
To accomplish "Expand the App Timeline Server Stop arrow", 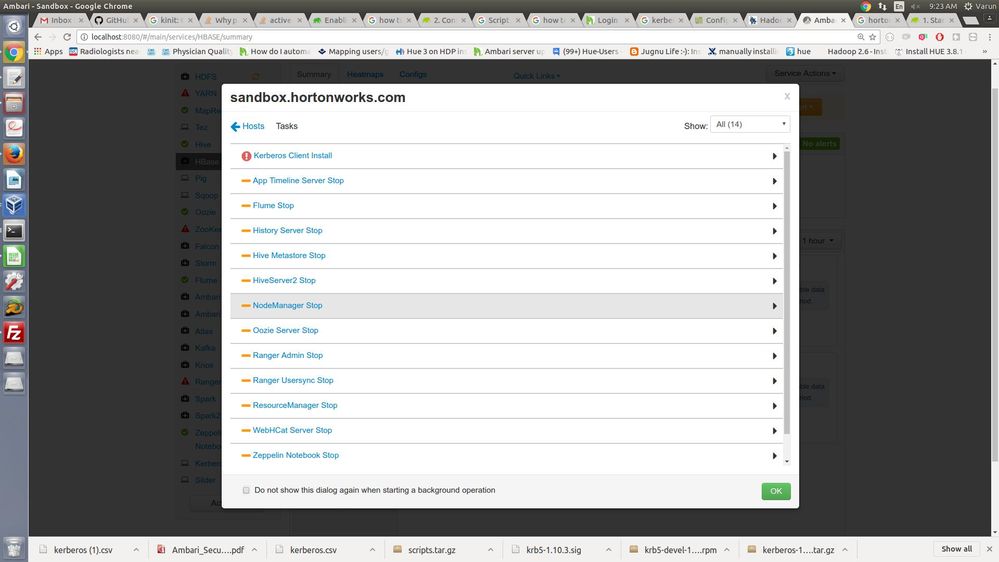I will [x=774, y=181].
